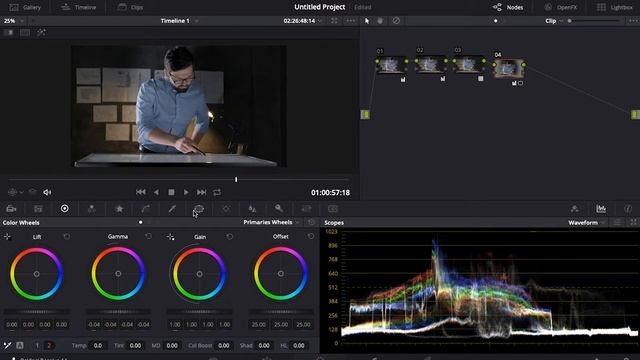
Task: Open the Gallery panel
Action: pos(25,7)
